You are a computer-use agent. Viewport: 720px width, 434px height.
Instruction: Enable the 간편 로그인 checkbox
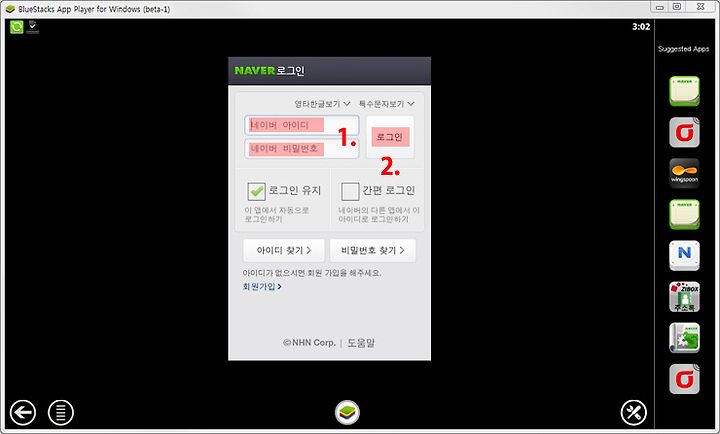[x=350, y=191]
